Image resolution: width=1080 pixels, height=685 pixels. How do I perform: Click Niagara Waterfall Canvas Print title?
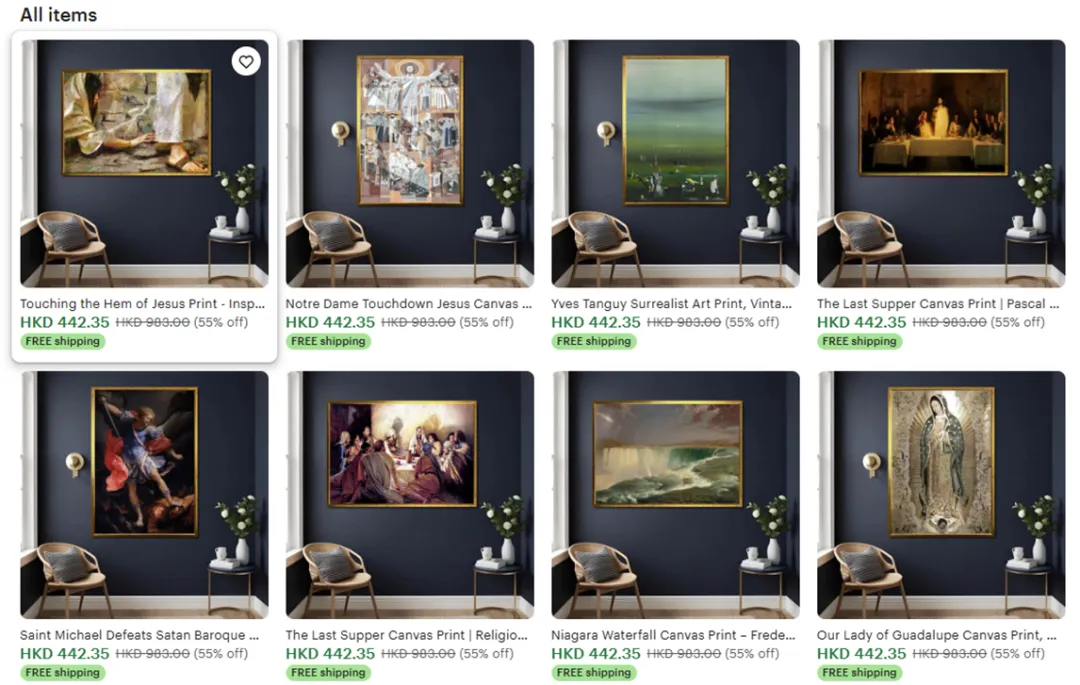pos(674,635)
